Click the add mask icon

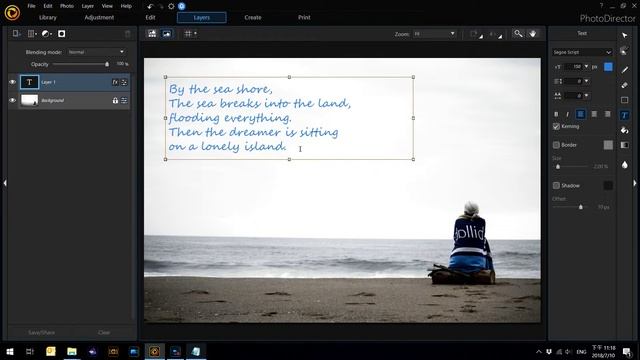62,34
